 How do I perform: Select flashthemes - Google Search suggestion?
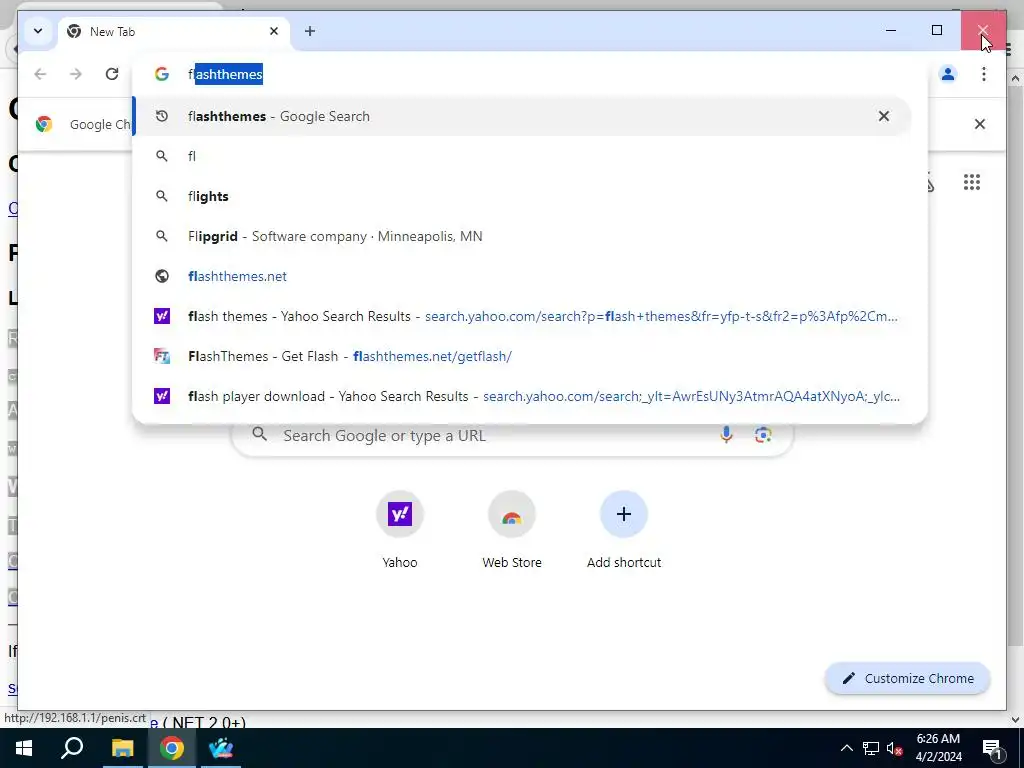tap(522, 116)
